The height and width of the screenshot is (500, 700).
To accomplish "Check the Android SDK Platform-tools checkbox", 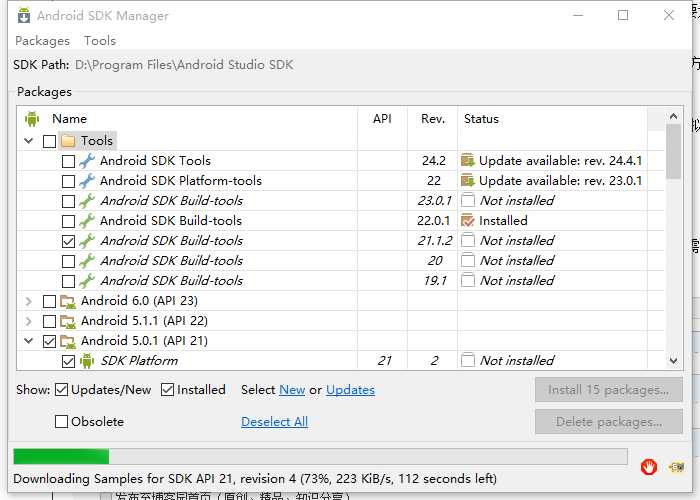I will pyautogui.click(x=68, y=181).
